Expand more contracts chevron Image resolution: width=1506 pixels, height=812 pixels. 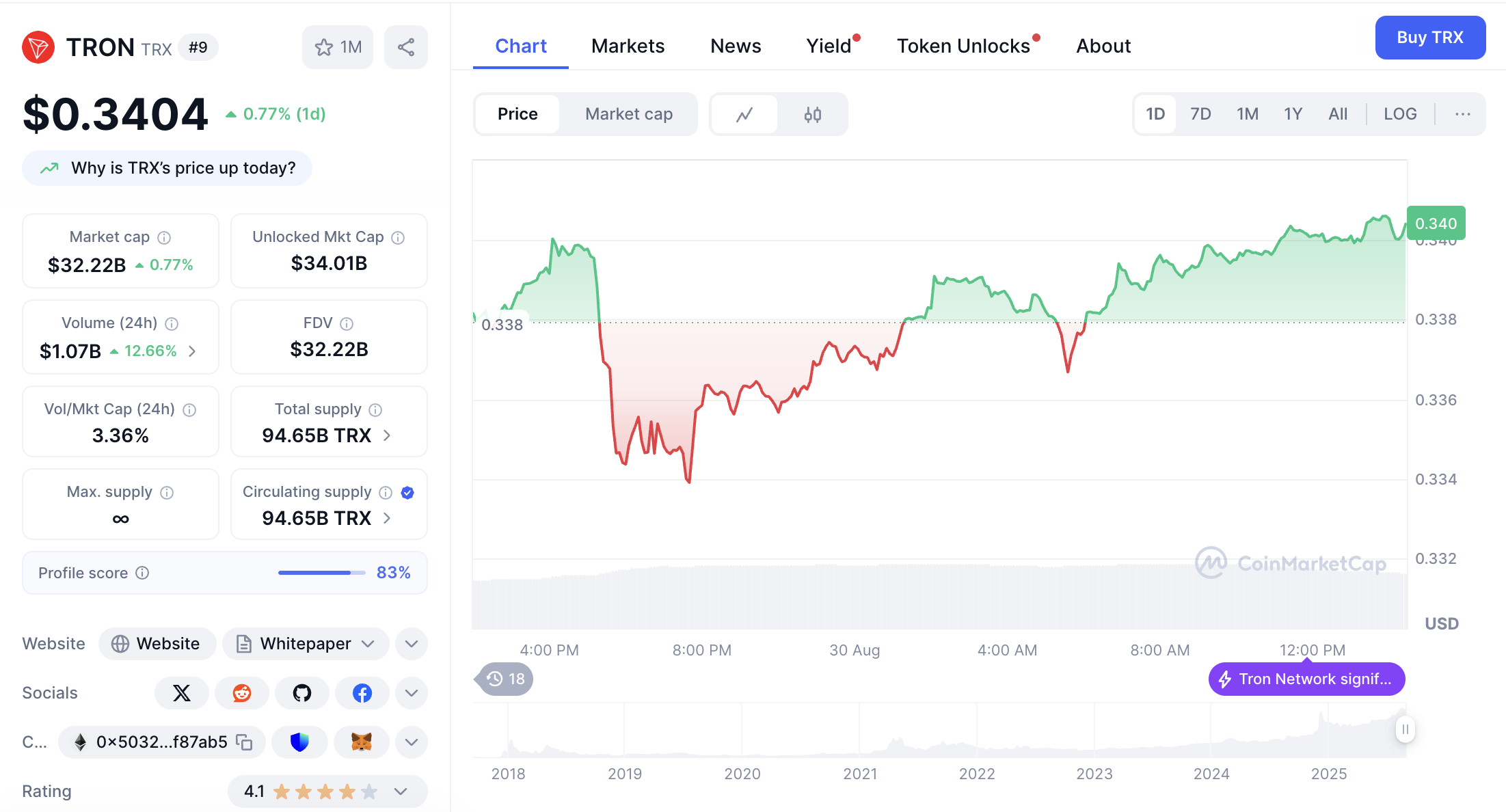[x=412, y=742]
